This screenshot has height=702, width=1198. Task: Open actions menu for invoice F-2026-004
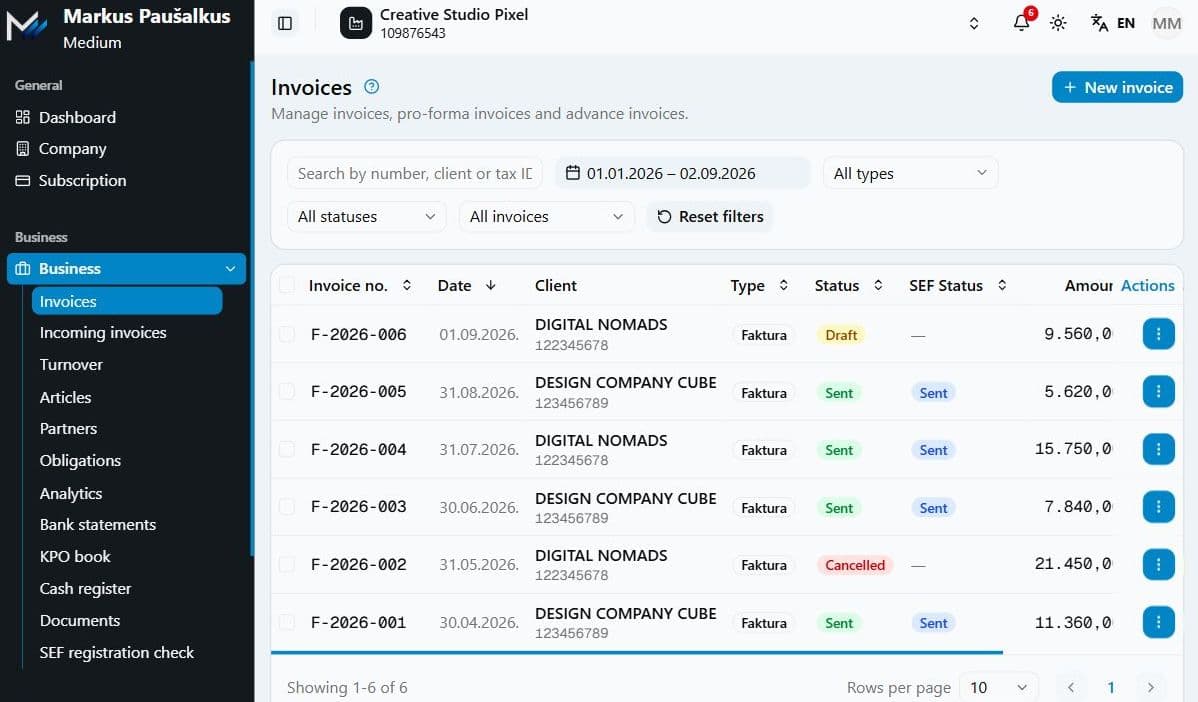[1158, 449]
